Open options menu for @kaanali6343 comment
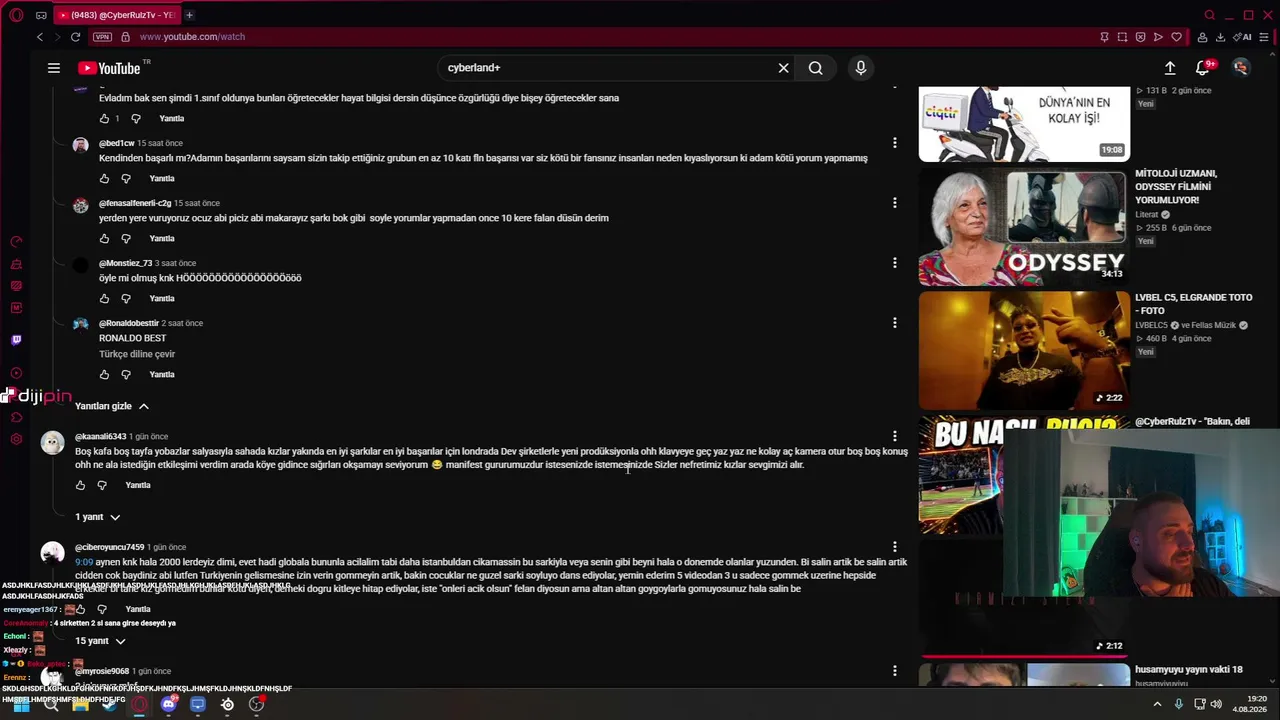The width and height of the screenshot is (1280, 720). [895, 436]
